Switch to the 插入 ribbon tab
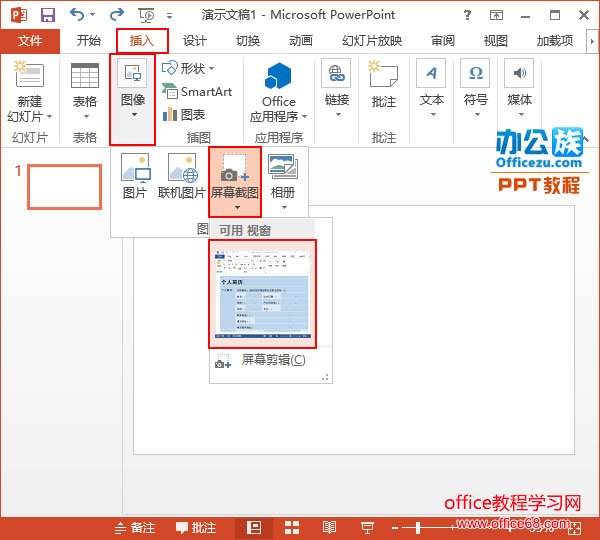The image size is (600, 540). coord(142,41)
